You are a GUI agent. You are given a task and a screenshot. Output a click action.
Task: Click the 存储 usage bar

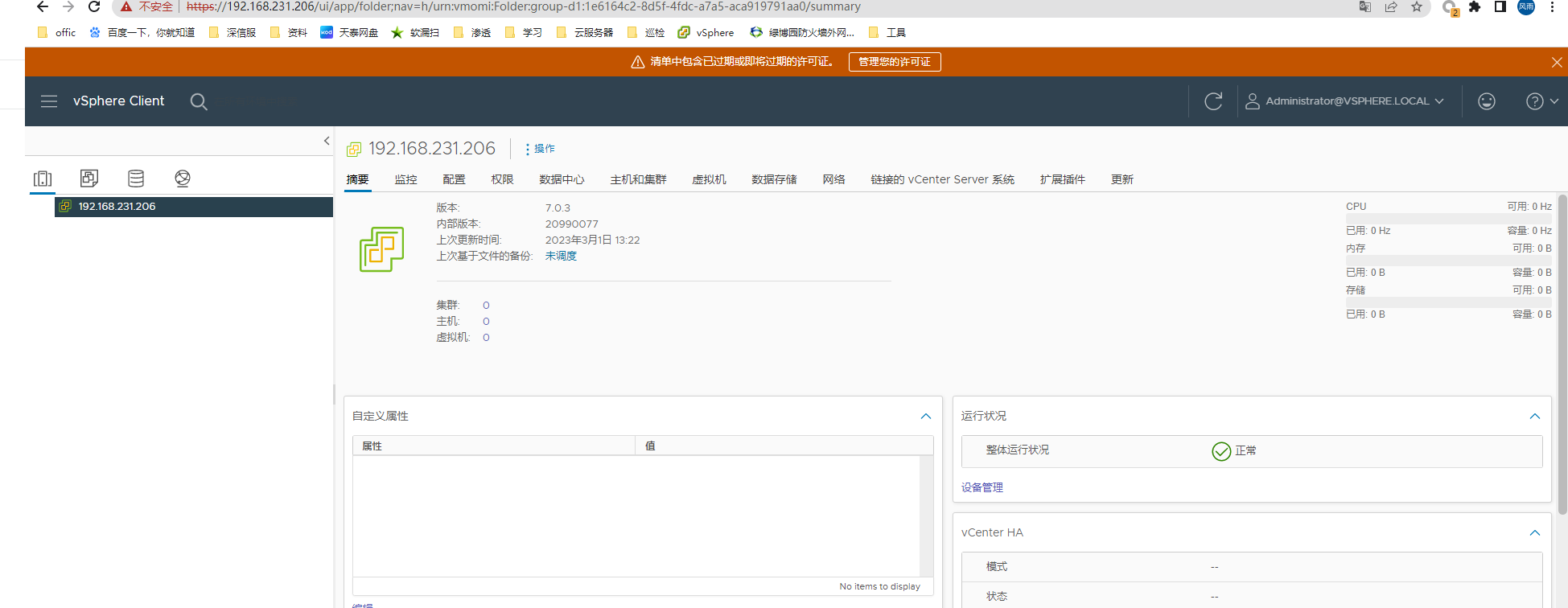(1449, 302)
